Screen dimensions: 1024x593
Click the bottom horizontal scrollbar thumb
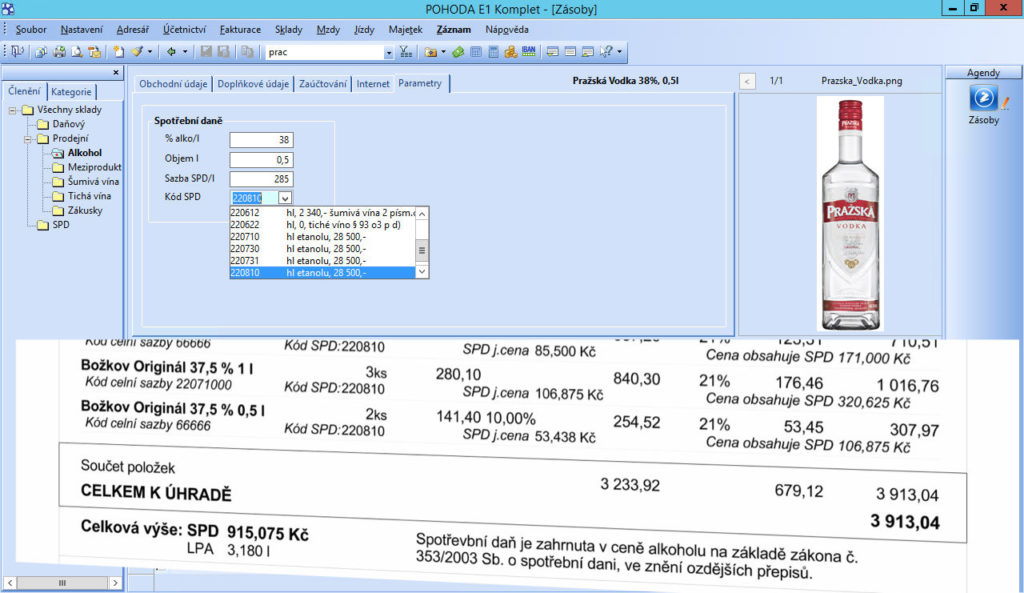(x=63, y=583)
